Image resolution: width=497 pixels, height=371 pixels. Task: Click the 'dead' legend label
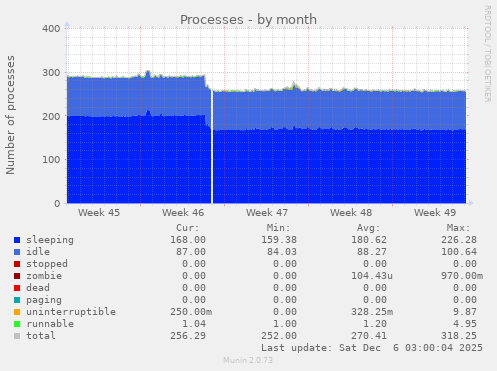pyautogui.click(x=38, y=288)
